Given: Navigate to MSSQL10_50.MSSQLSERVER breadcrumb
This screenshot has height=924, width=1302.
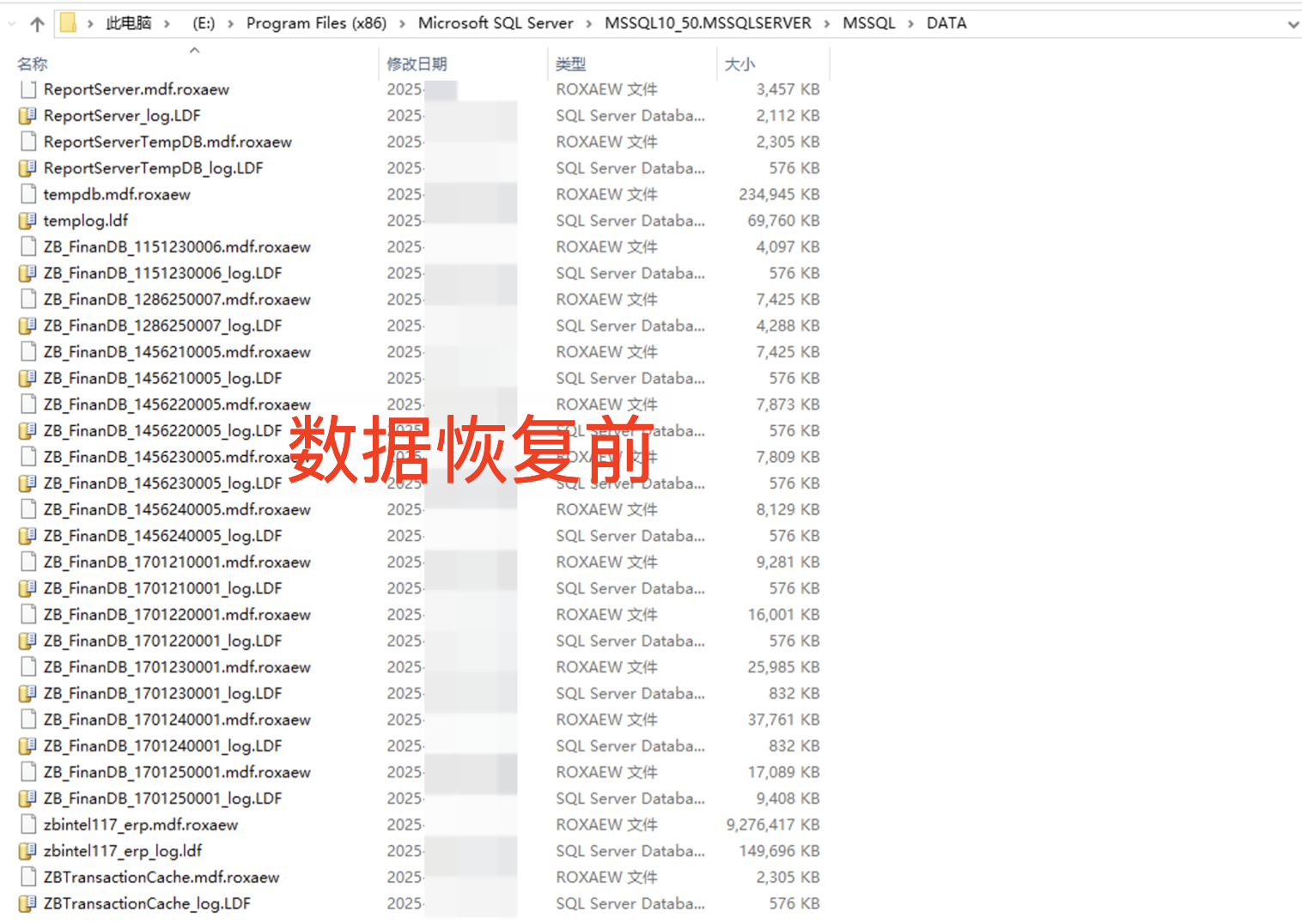Looking at the screenshot, I should click(708, 23).
